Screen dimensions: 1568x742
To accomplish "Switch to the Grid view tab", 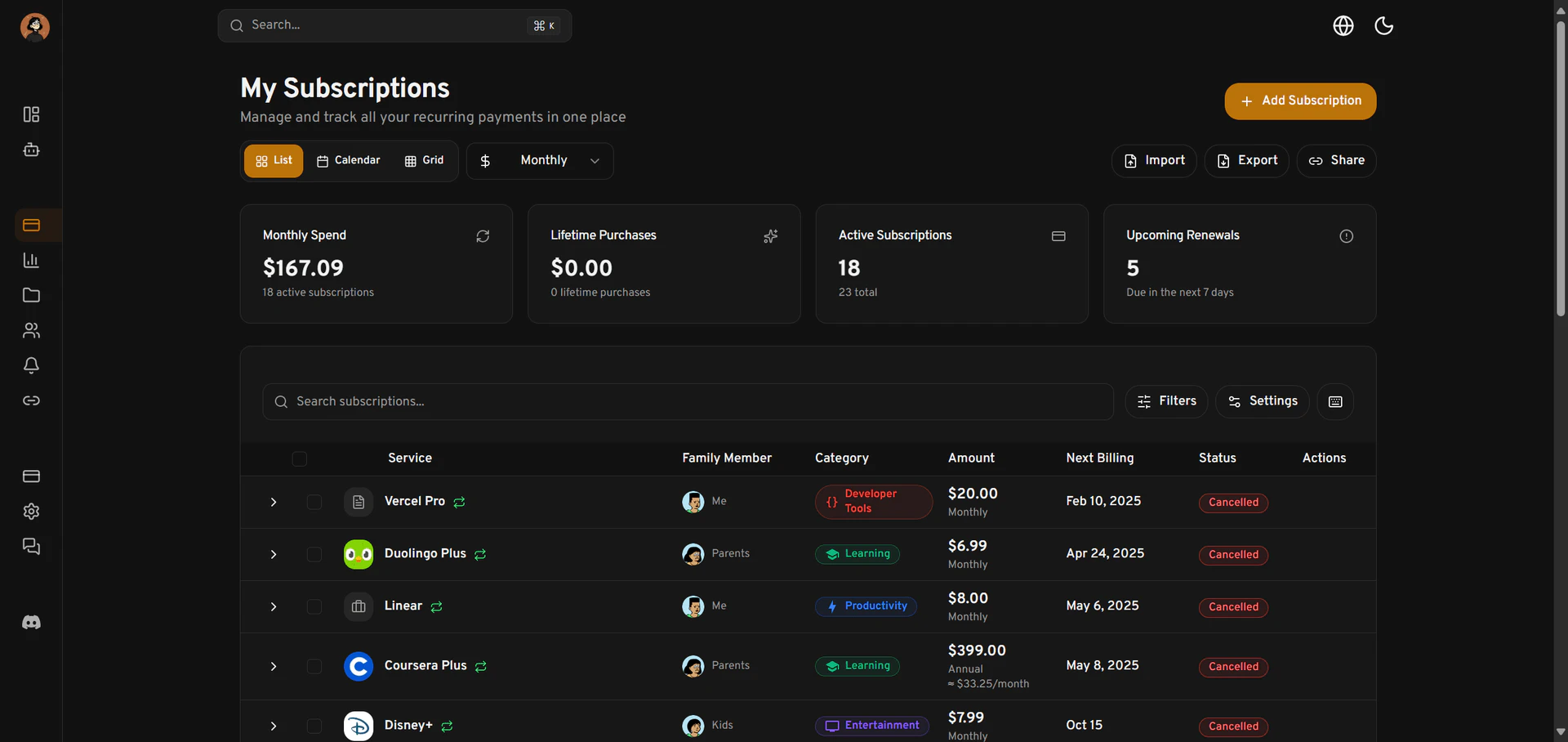I will (424, 160).
